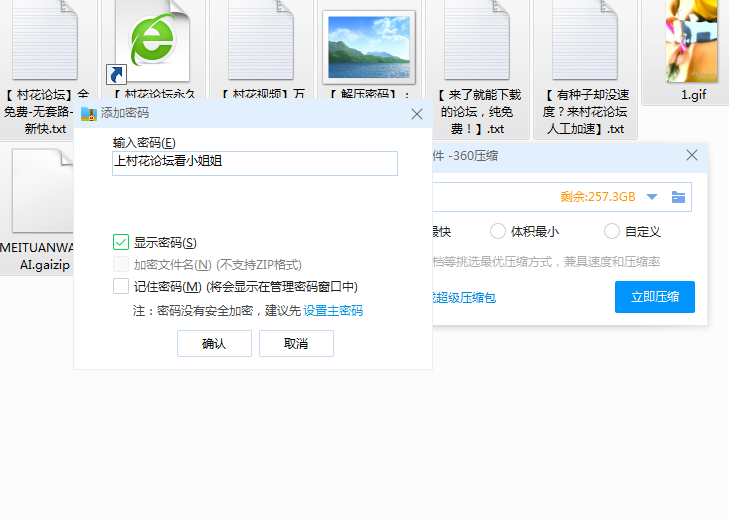The height and width of the screenshot is (521, 729).
Task: Click the browse folder icon in 360压缩
Action: [x=678, y=197]
